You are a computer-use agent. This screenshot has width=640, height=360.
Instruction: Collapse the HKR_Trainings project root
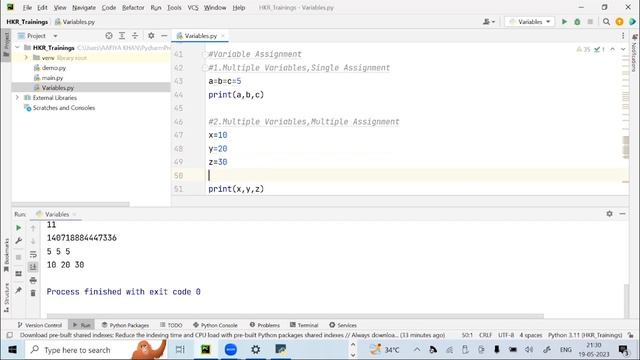pyautogui.click(x=17, y=48)
